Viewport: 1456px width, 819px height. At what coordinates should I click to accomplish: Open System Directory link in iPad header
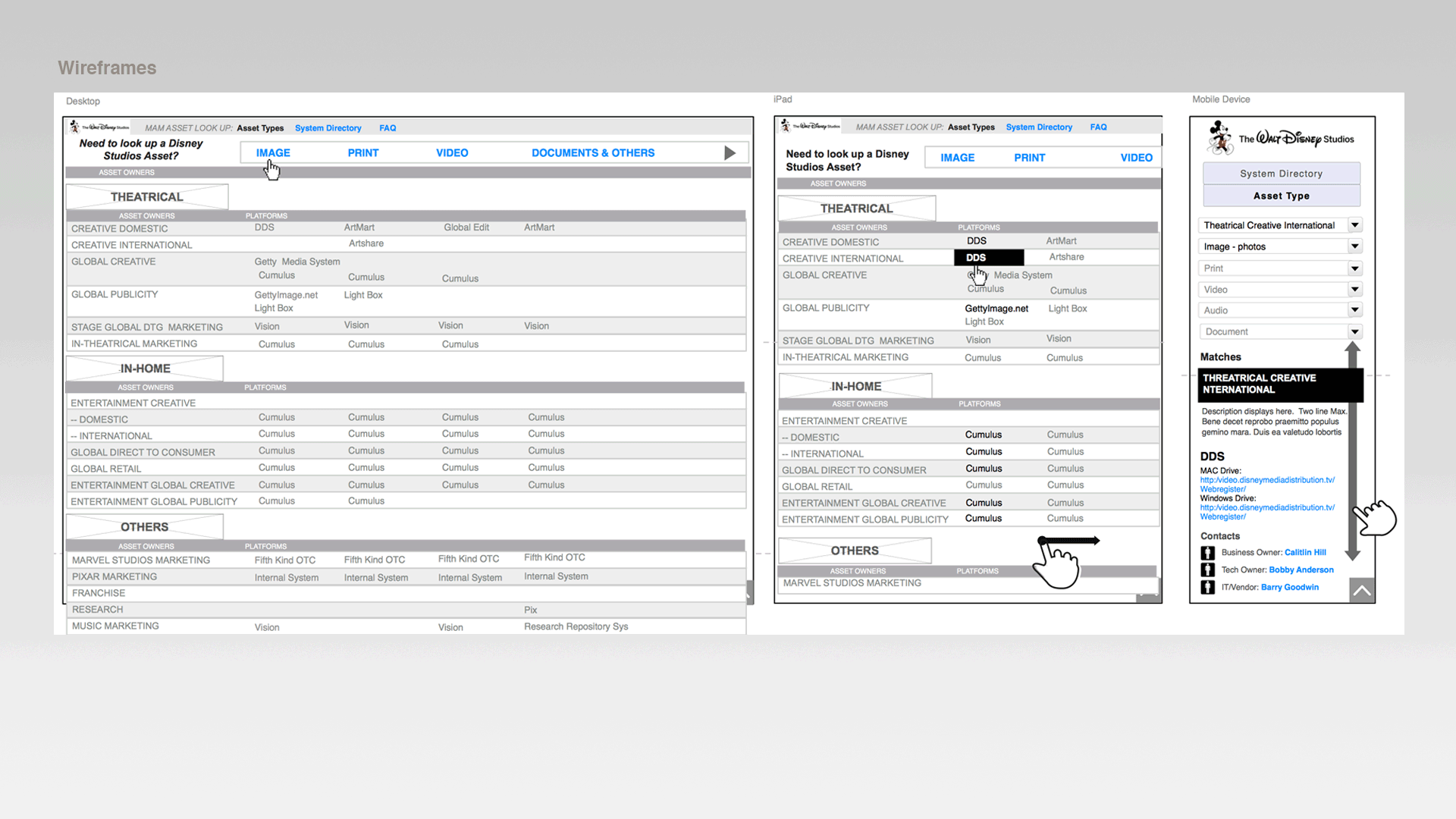1039,127
